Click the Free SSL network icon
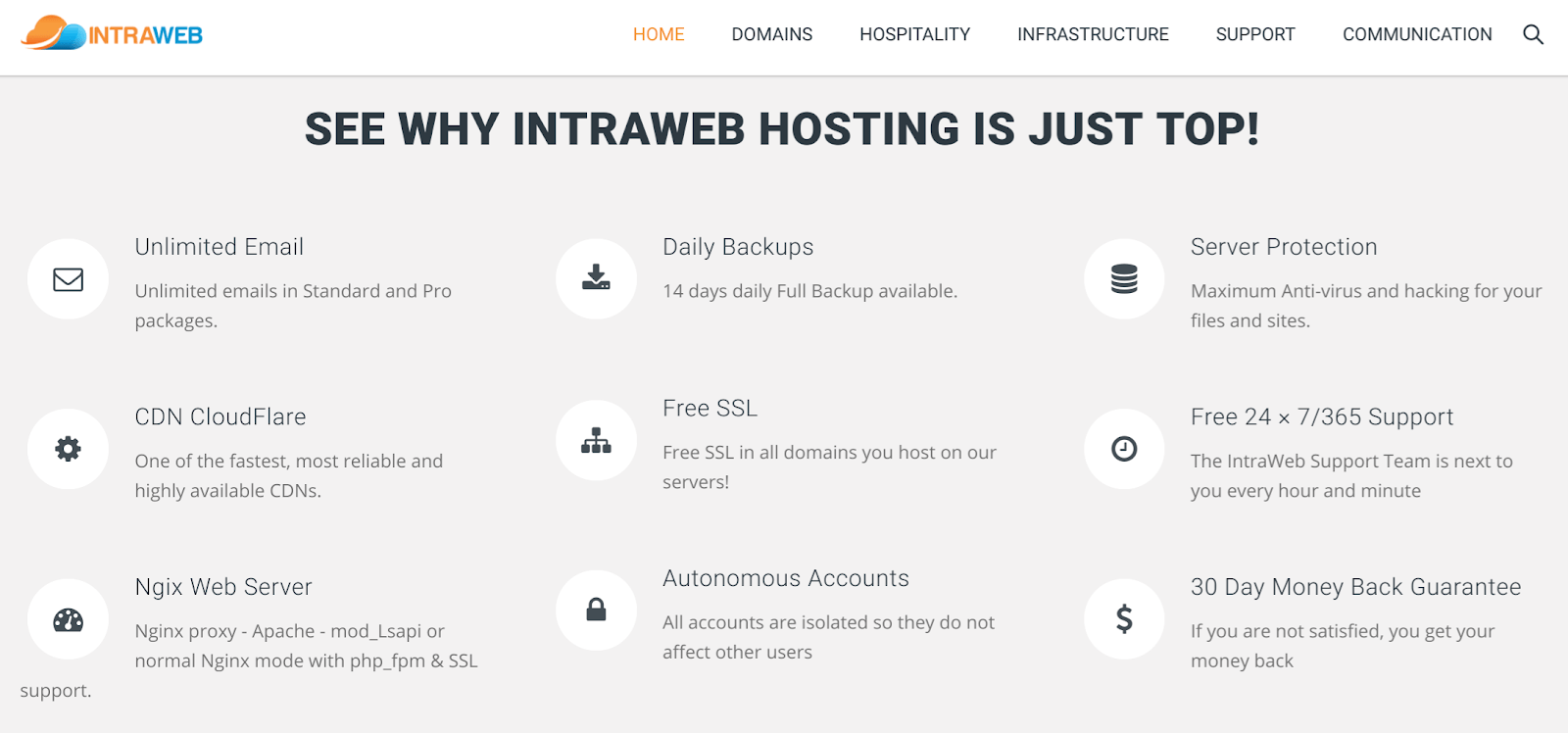Image resolution: width=1568 pixels, height=733 pixels. [596, 441]
